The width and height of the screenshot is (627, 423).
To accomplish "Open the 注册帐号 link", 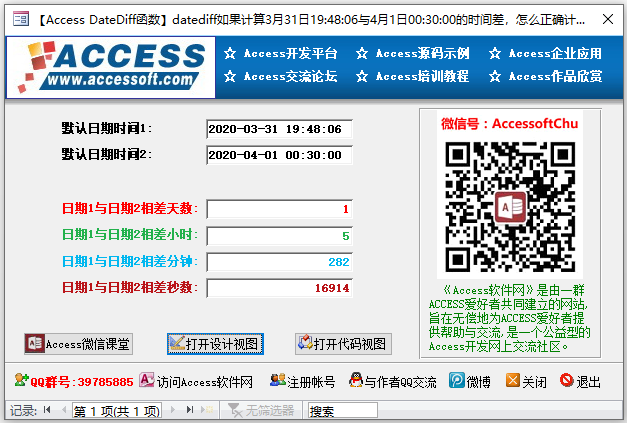I will point(311,382).
